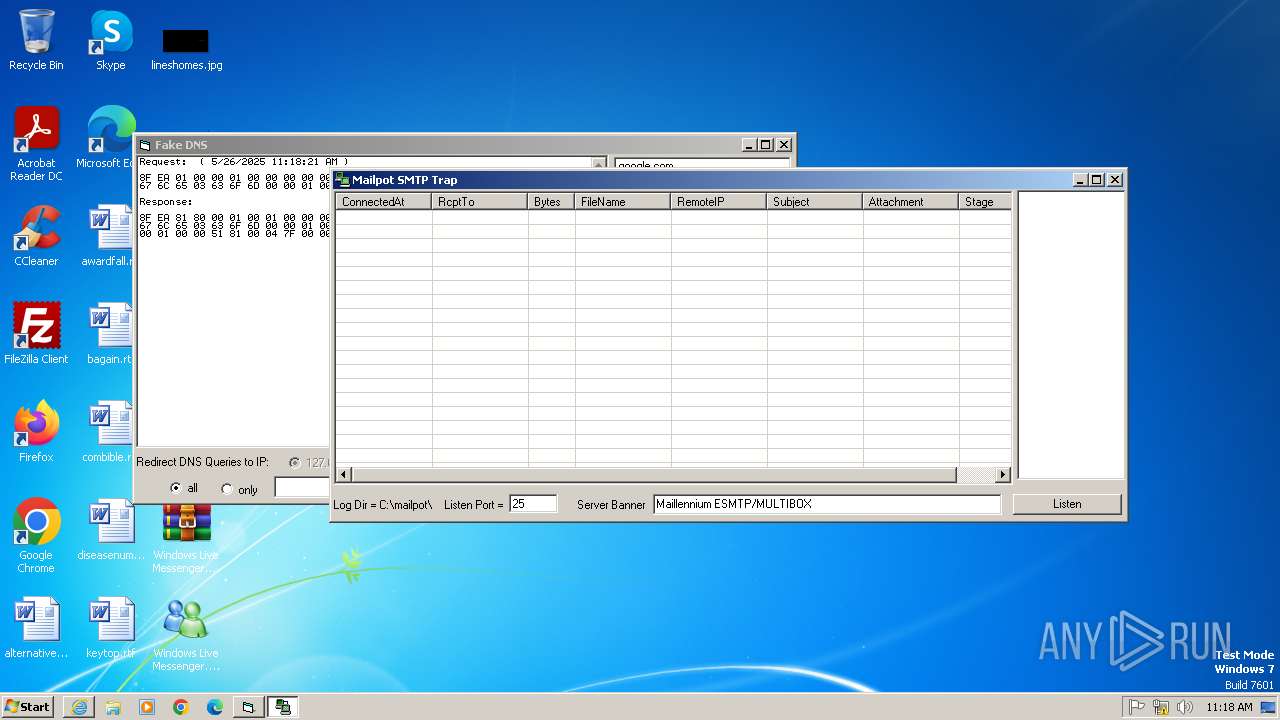Click the taskbar clock showing 11:18 AM
Viewport: 1280px width, 720px height.
pos(1229,707)
